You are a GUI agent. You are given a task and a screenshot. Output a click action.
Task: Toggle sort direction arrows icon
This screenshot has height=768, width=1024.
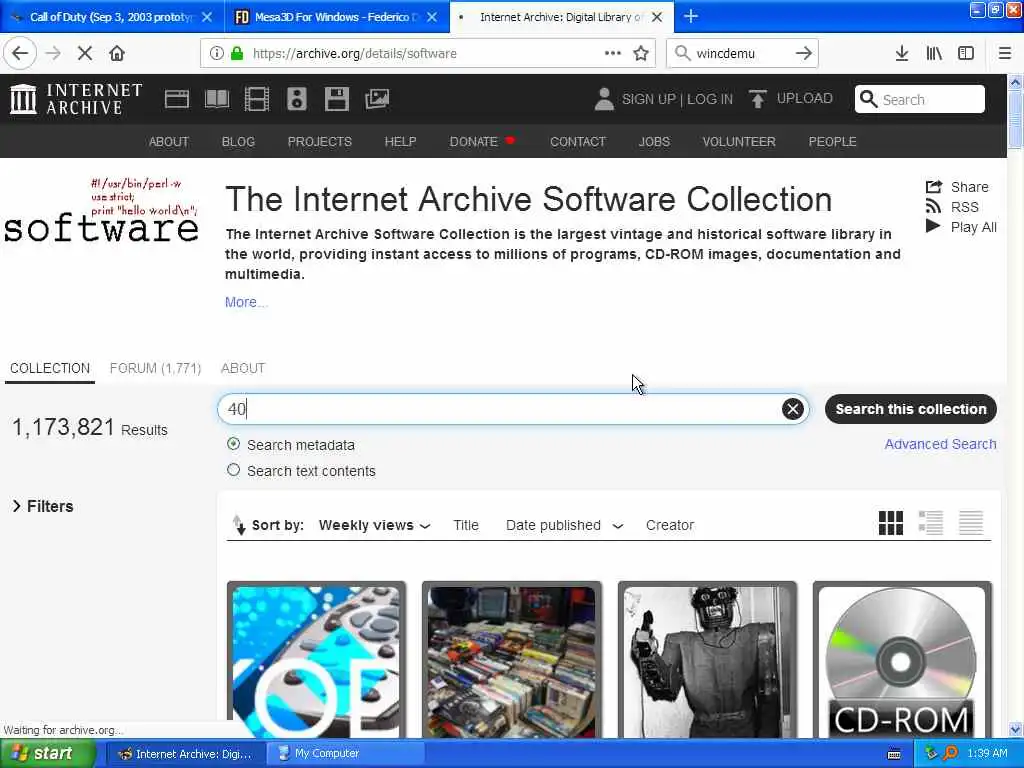(x=239, y=525)
